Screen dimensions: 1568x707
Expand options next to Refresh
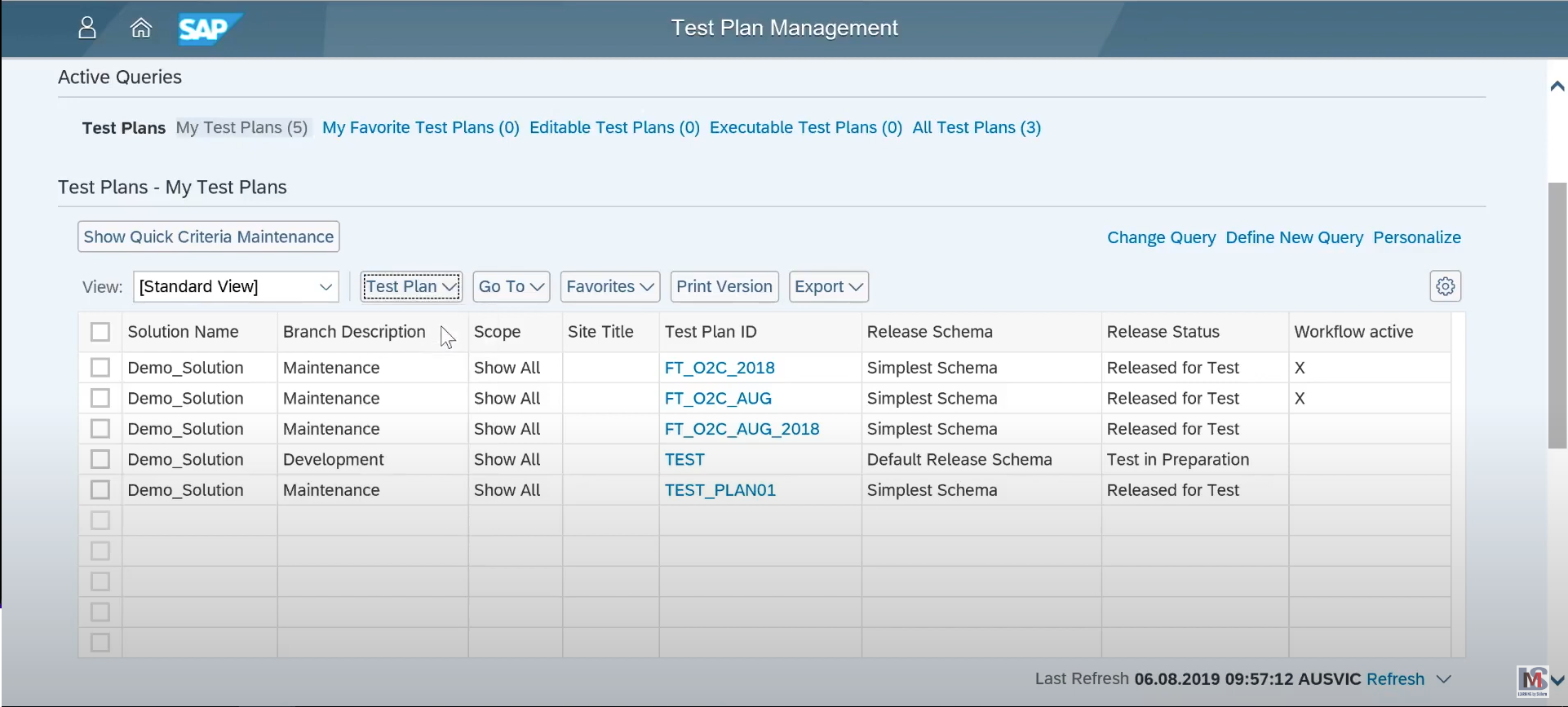coord(1443,679)
